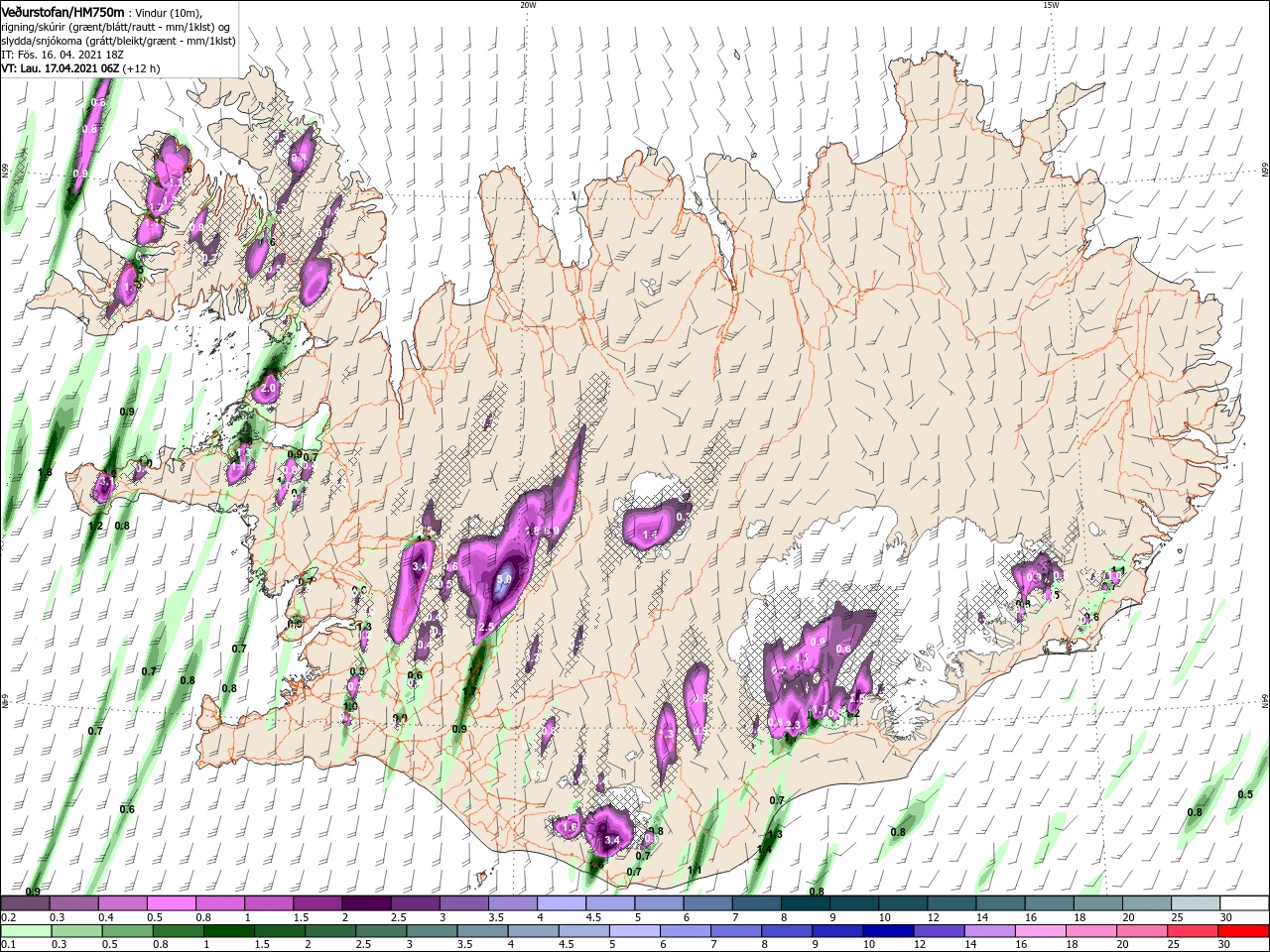Click the blue 7 swatch in the lower legend row
Image resolution: width=1270 pixels, height=952 pixels.
pyautogui.click(x=736, y=931)
